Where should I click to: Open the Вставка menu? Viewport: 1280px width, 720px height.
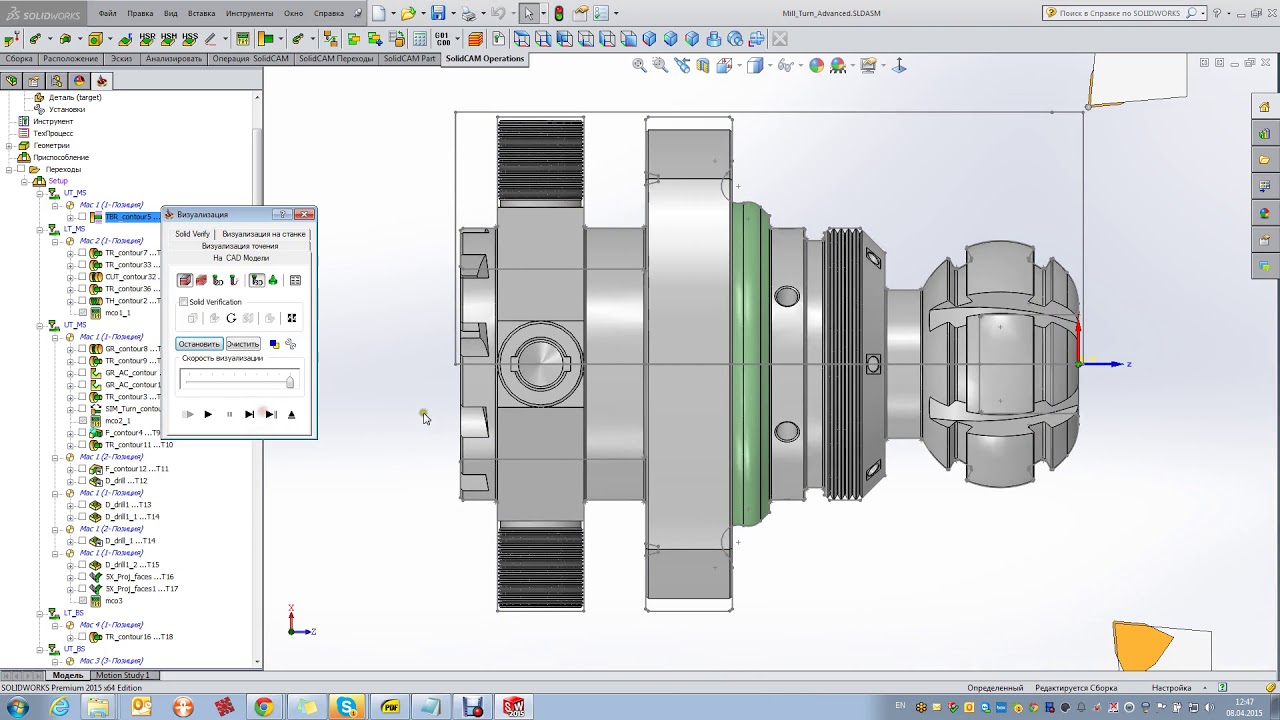pyautogui.click(x=202, y=13)
